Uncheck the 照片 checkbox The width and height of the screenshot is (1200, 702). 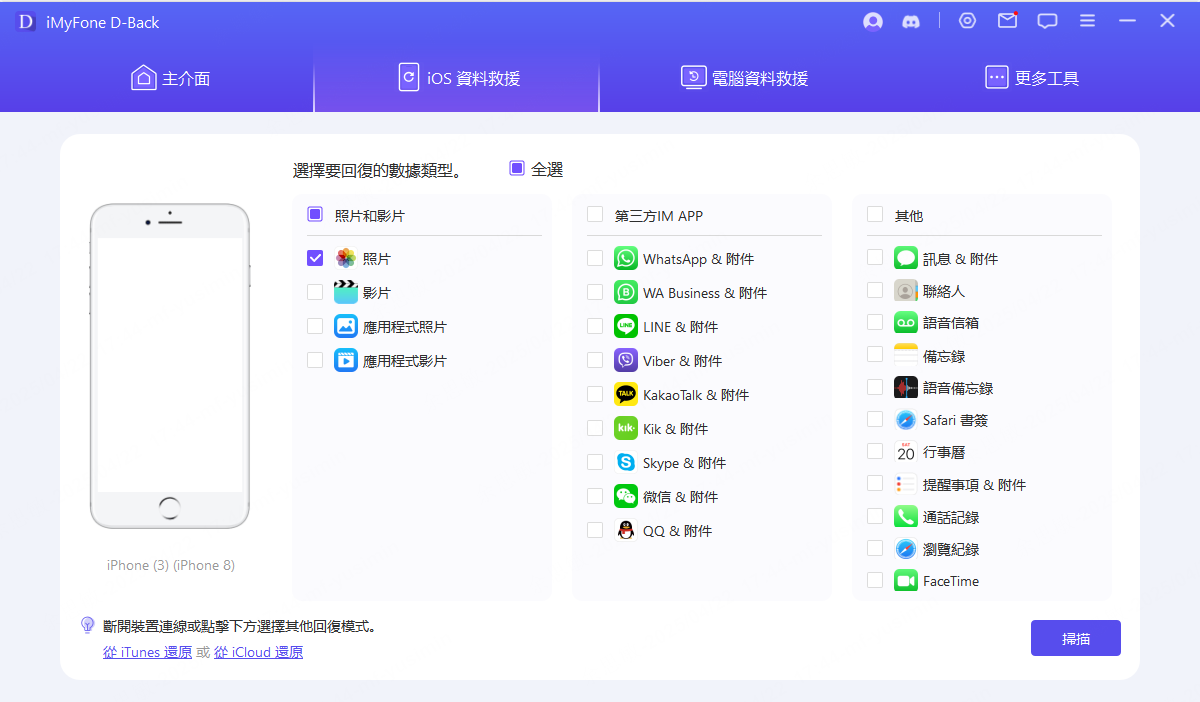315,258
